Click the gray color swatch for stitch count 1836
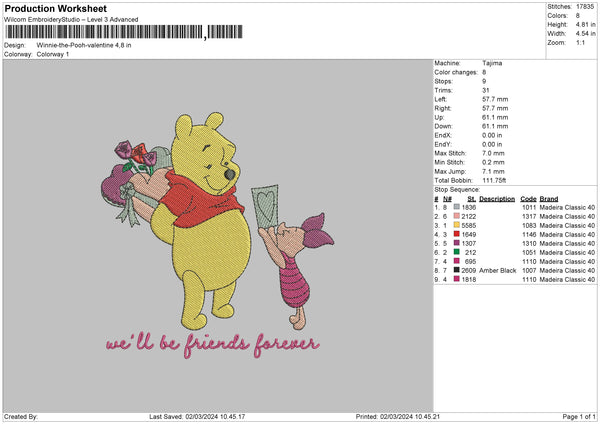The width and height of the screenshot is (600, 424). pos(457,207)
